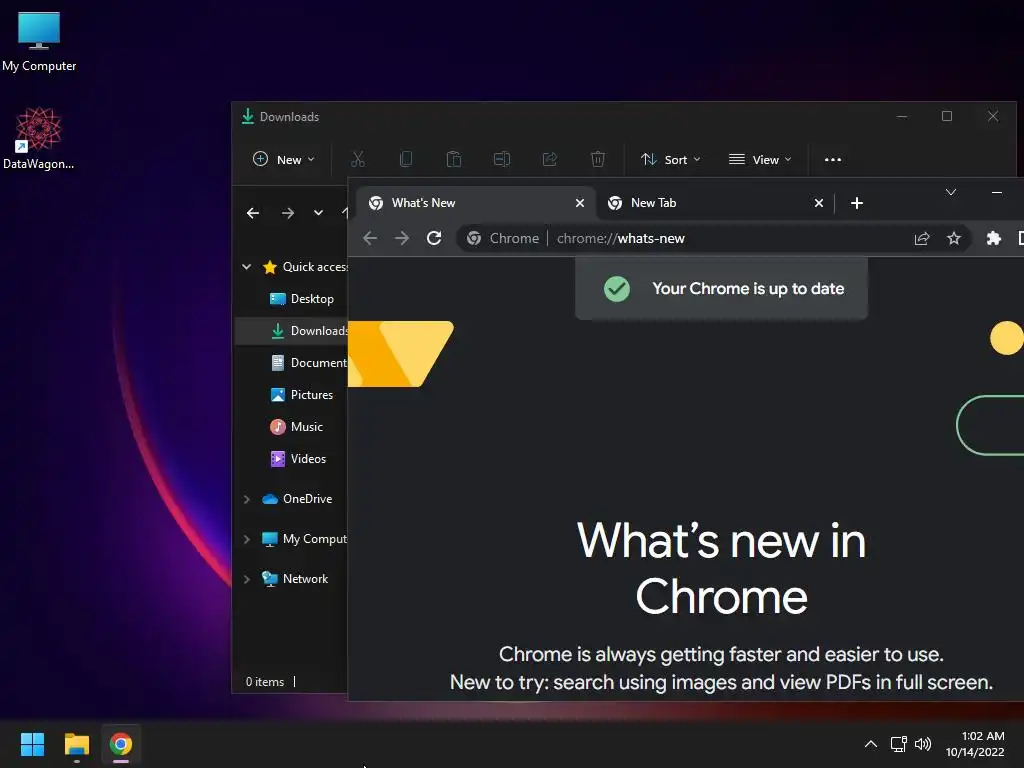1024x768 pixels.
Task: Click 'Your Chrome is up to date' notice
Action: 722,289
